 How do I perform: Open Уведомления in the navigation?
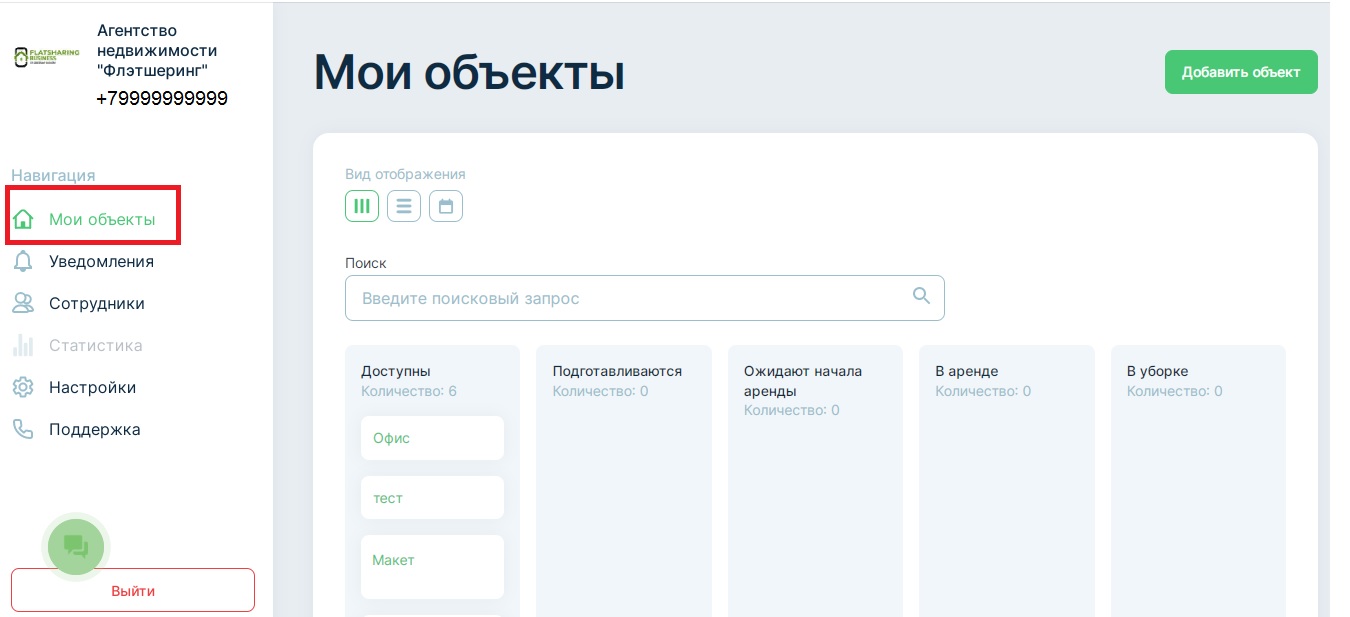(x=101, y=262)
